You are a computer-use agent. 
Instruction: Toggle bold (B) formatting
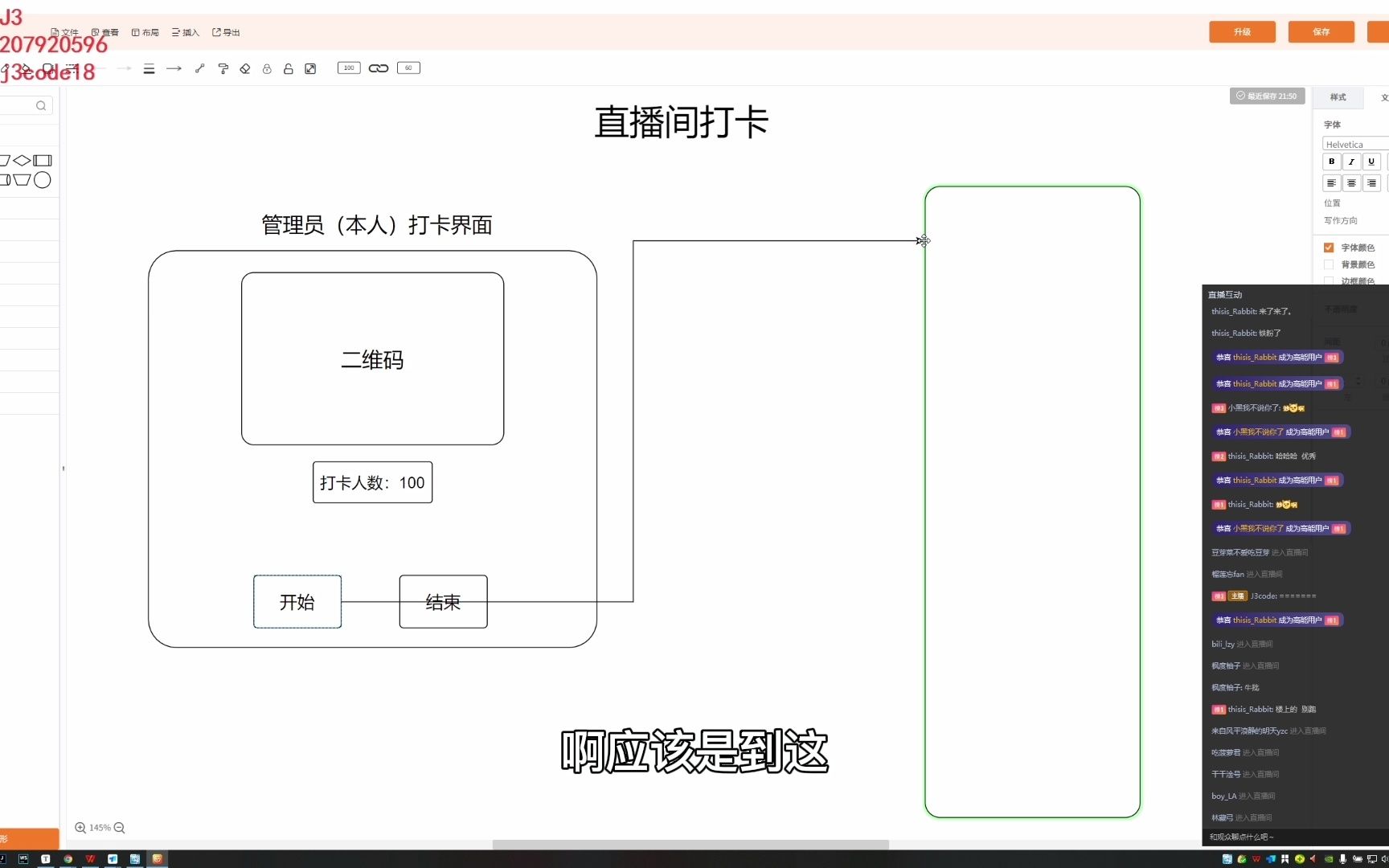pyautogui.click(x=1331, y=162)
